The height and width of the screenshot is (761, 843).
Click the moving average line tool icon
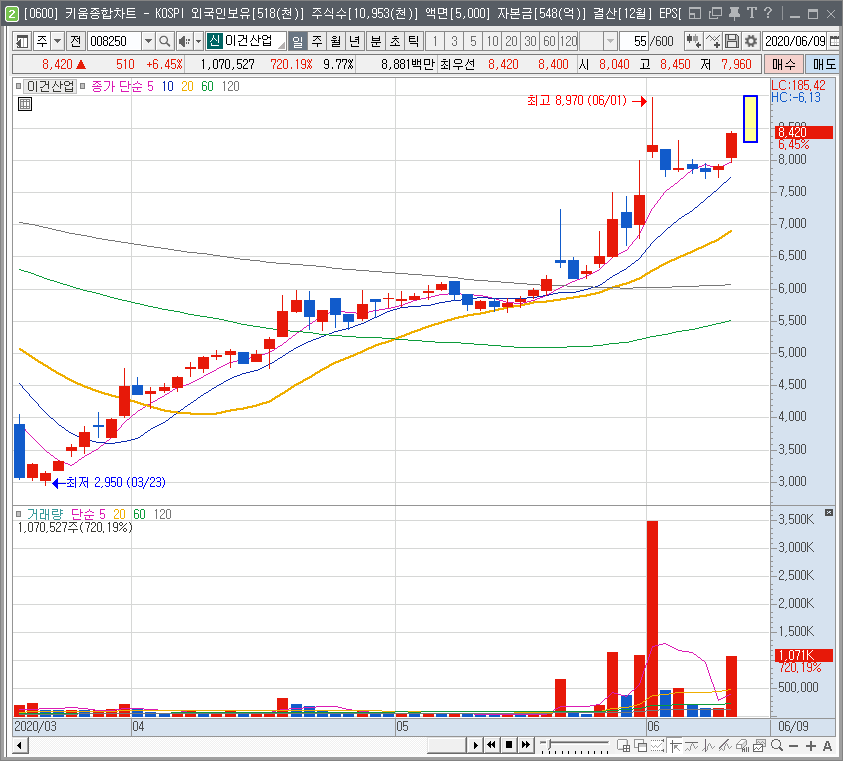[691, 745]
